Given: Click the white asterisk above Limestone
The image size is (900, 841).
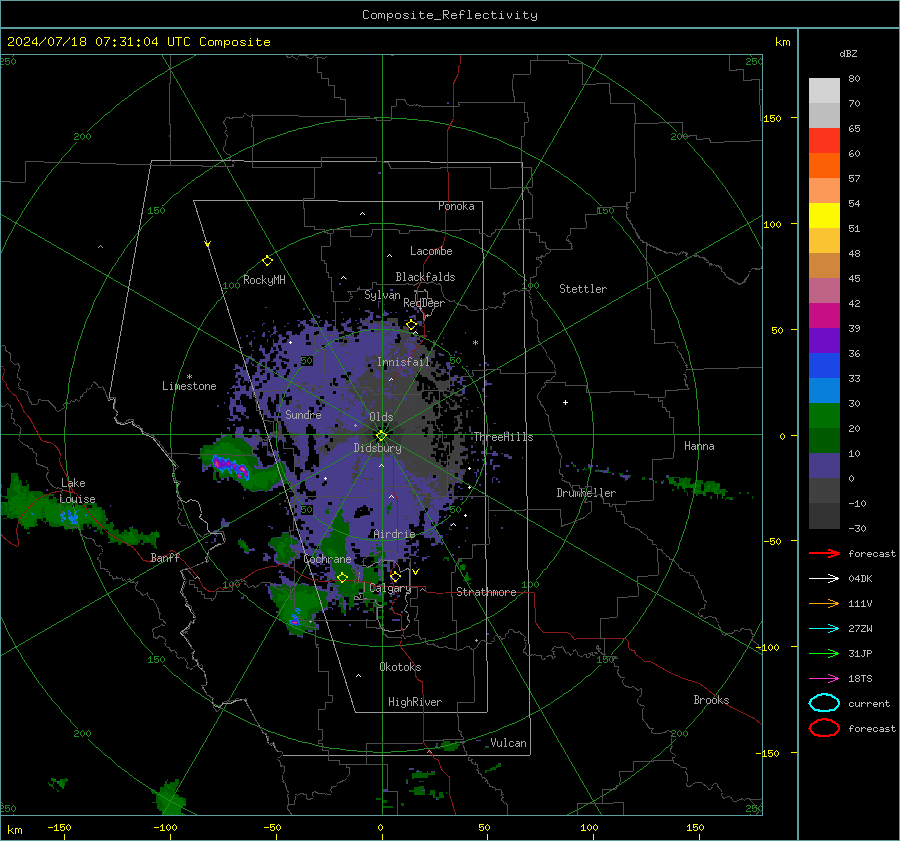Looking at the screenshot, I should pos(189,377).
